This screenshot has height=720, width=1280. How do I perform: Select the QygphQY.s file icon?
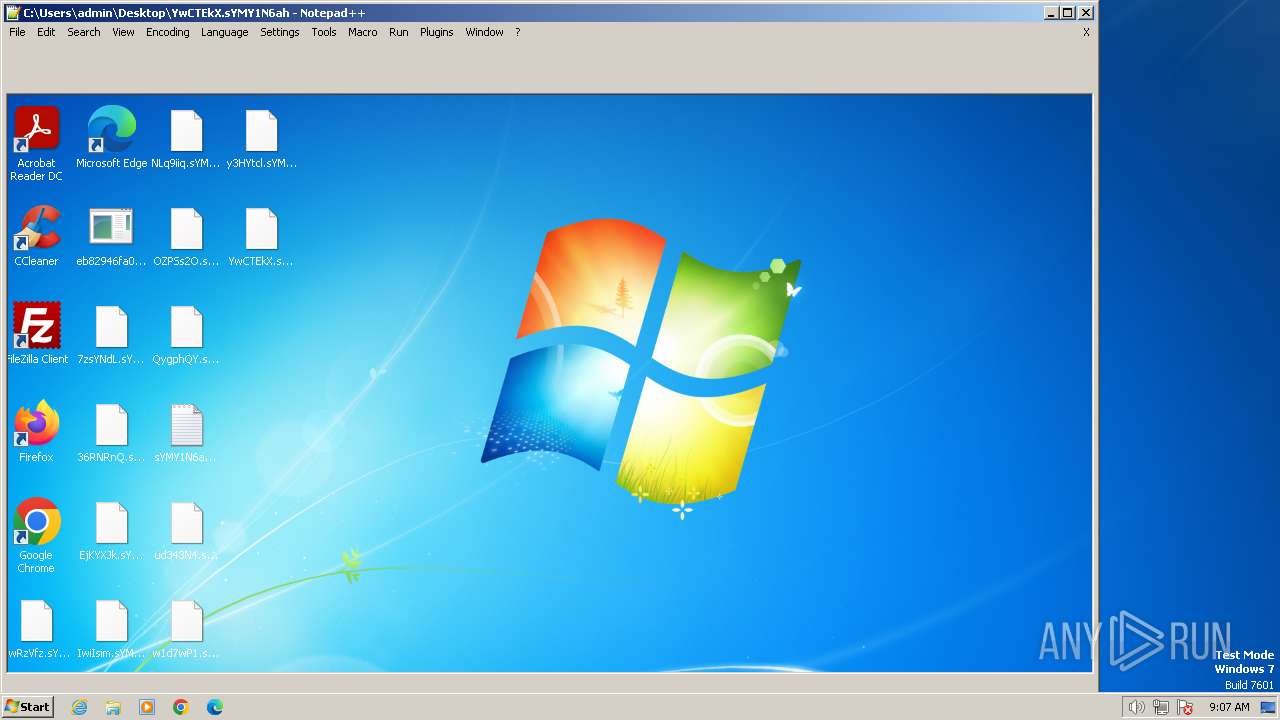pos(186,334)
